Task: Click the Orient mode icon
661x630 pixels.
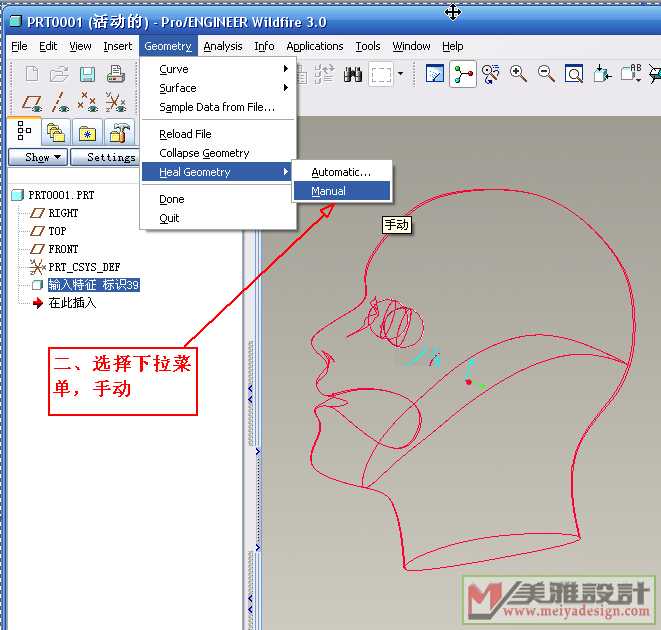Action: tap(491, 74)
